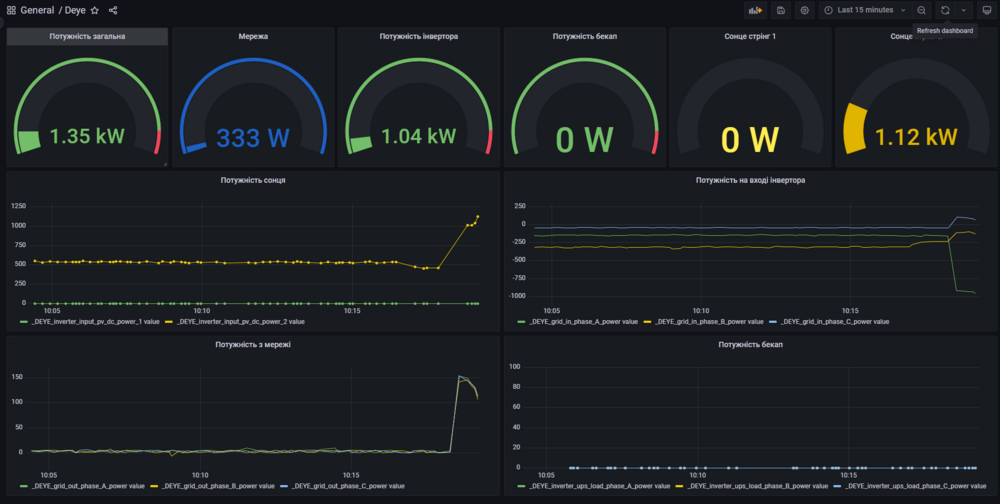1000x504 pixels.
Task: Go to the General folder link
Action: [x=37, y=11]
